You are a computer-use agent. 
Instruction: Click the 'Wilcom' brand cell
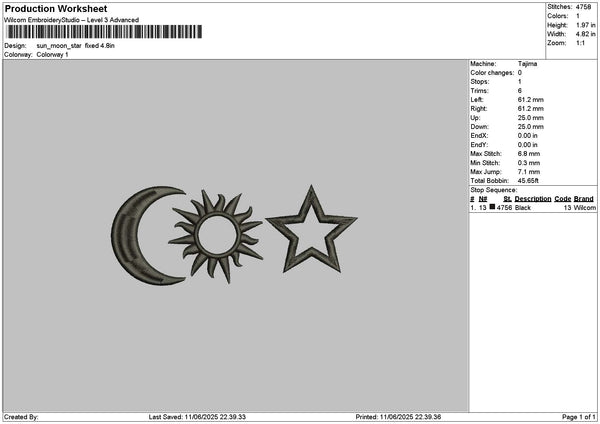[585, 208]
